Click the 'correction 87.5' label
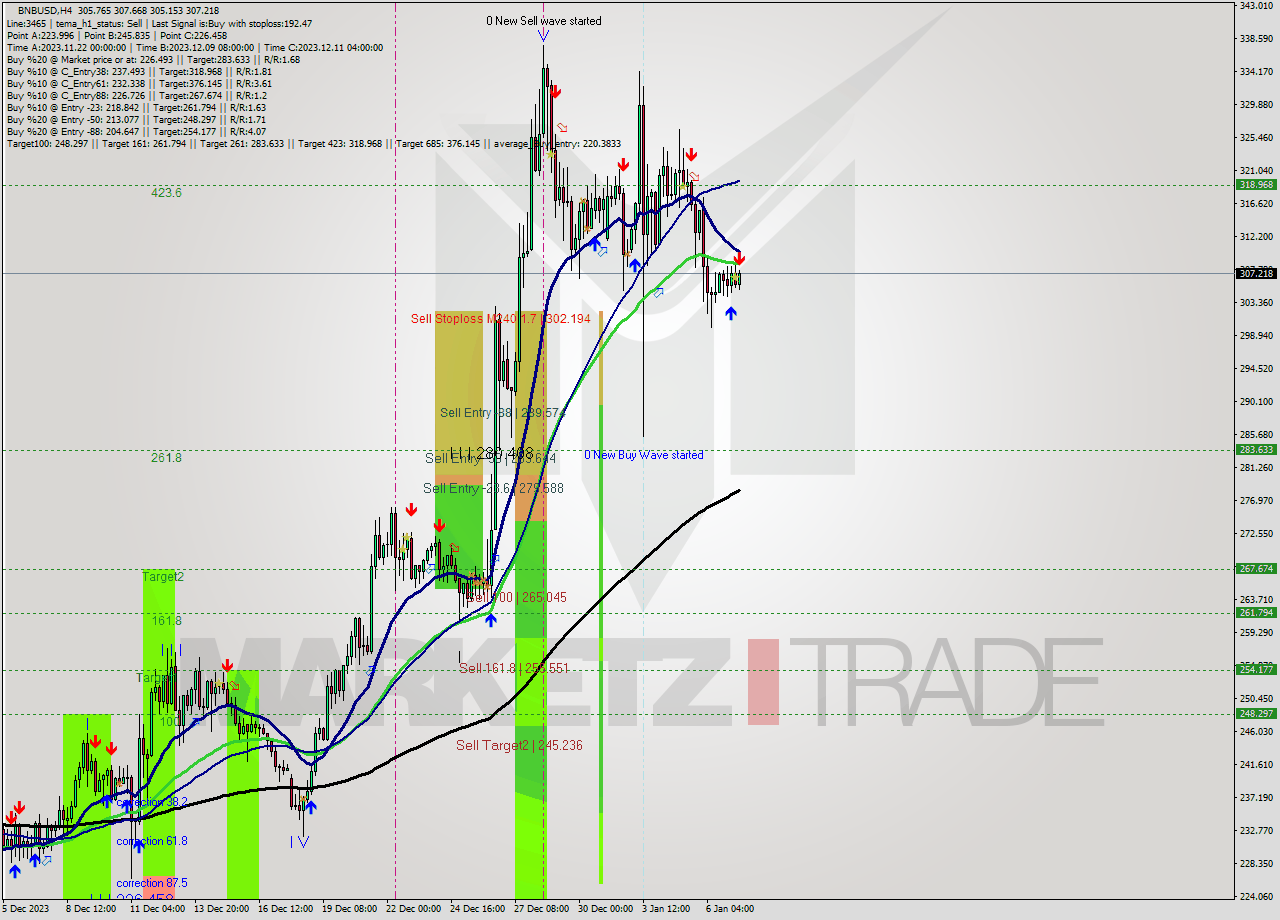Viewport: 1280px width, 920px height. 151,883
